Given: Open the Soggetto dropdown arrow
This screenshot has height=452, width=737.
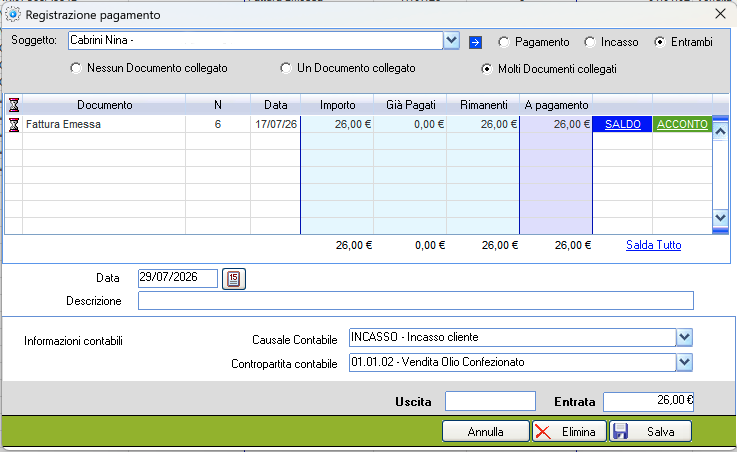Looking at the screenshot, I should pos(451,40).
